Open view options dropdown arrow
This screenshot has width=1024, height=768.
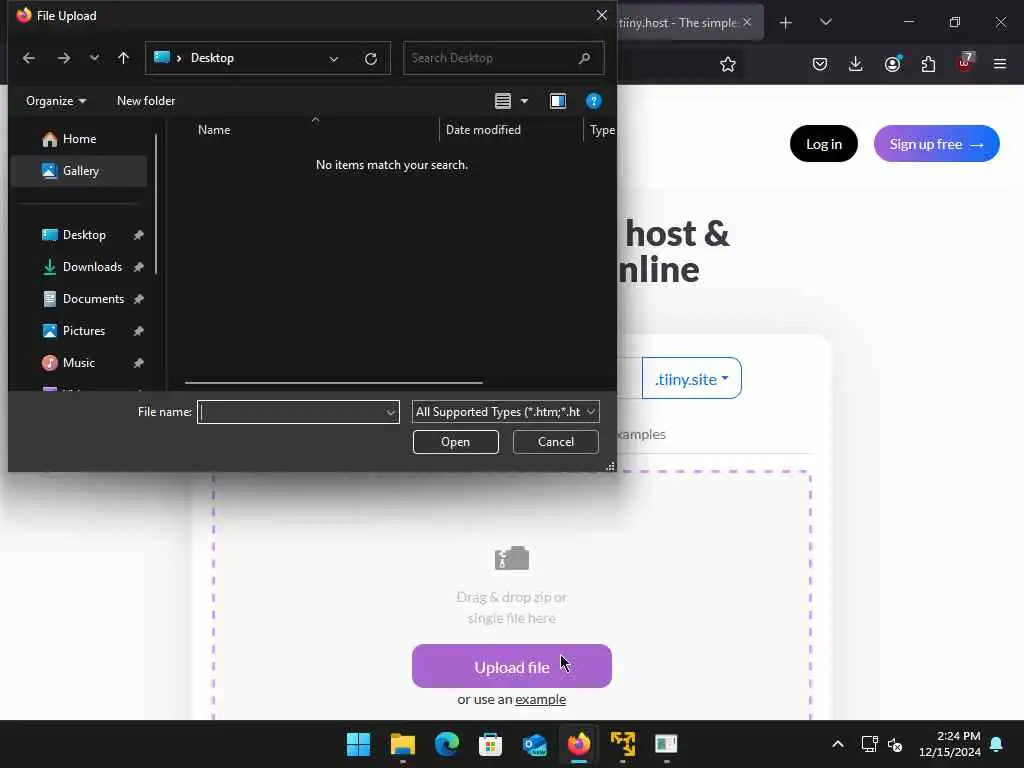(x=524, y=101)
